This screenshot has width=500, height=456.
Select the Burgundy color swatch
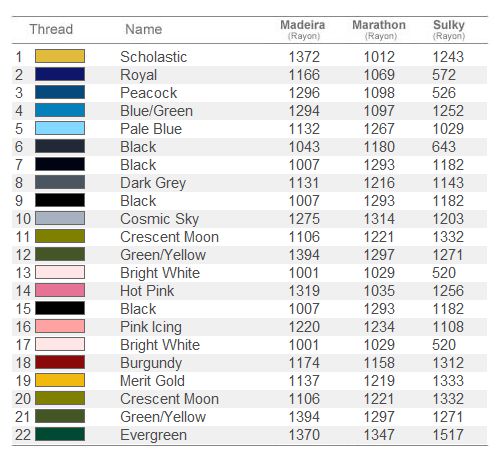tap(60, 362)
